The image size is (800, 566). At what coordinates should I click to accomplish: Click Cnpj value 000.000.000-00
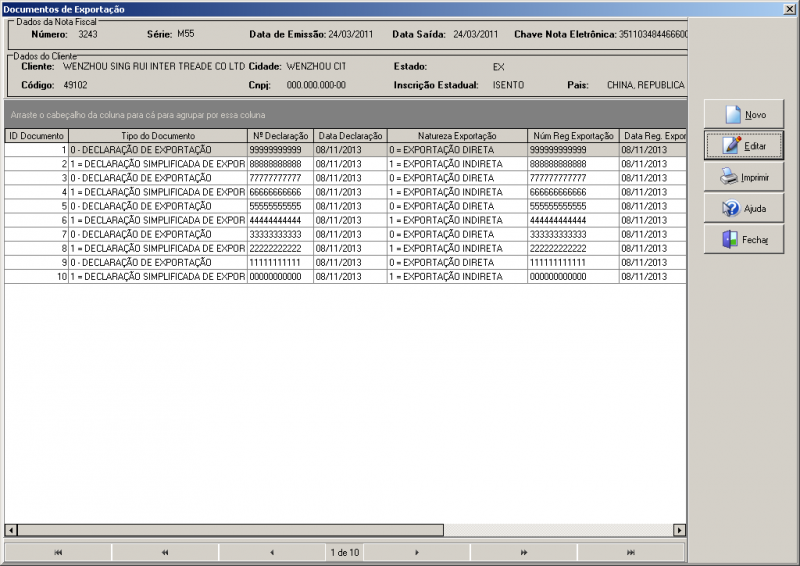pos(316,85)
